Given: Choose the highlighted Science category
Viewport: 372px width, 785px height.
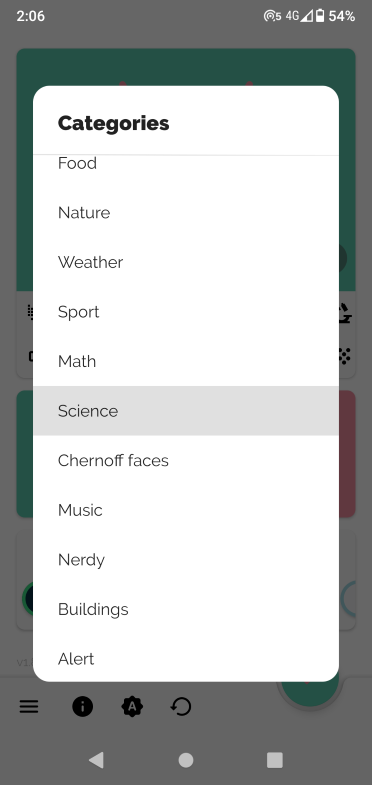Looking at the screenshot, I should pos(186,411).
